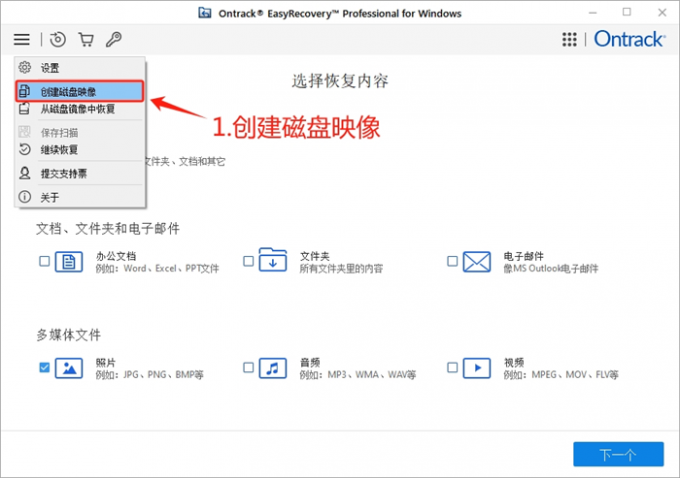Enable the 视频 checkbox
This screenshot has width=680, height=478.
452,368
